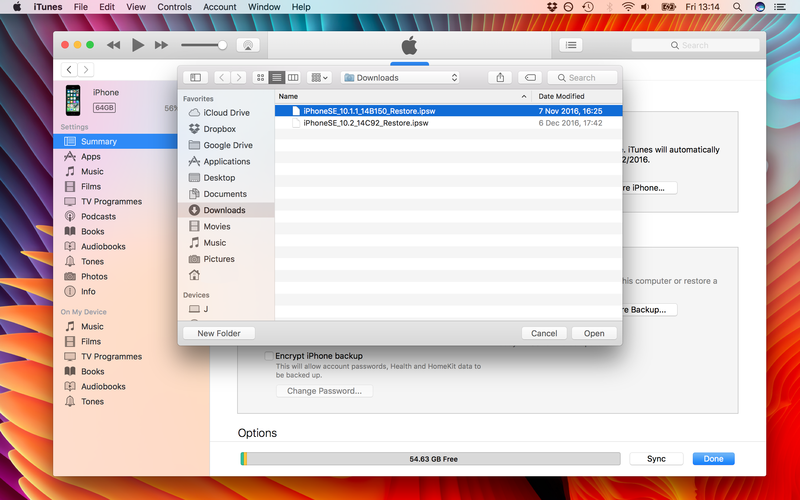Click the iTunes Search field
Viewport: 800px width, 500px height.
695,45
